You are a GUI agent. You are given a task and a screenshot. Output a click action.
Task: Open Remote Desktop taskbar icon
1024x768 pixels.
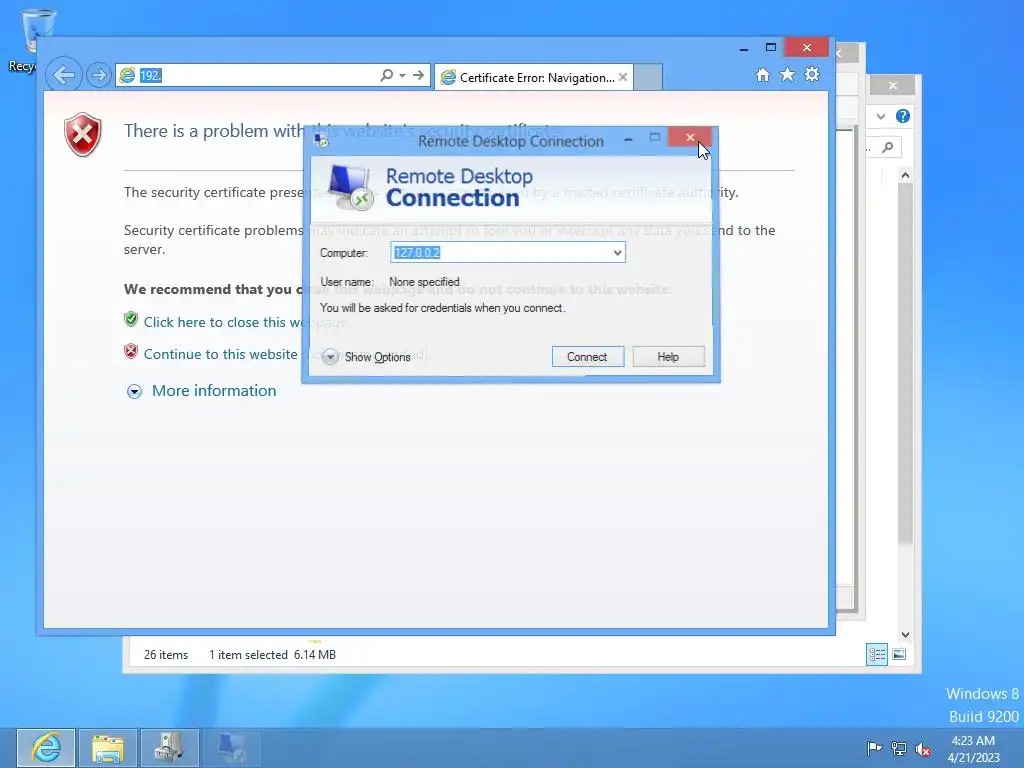(231, 748)
